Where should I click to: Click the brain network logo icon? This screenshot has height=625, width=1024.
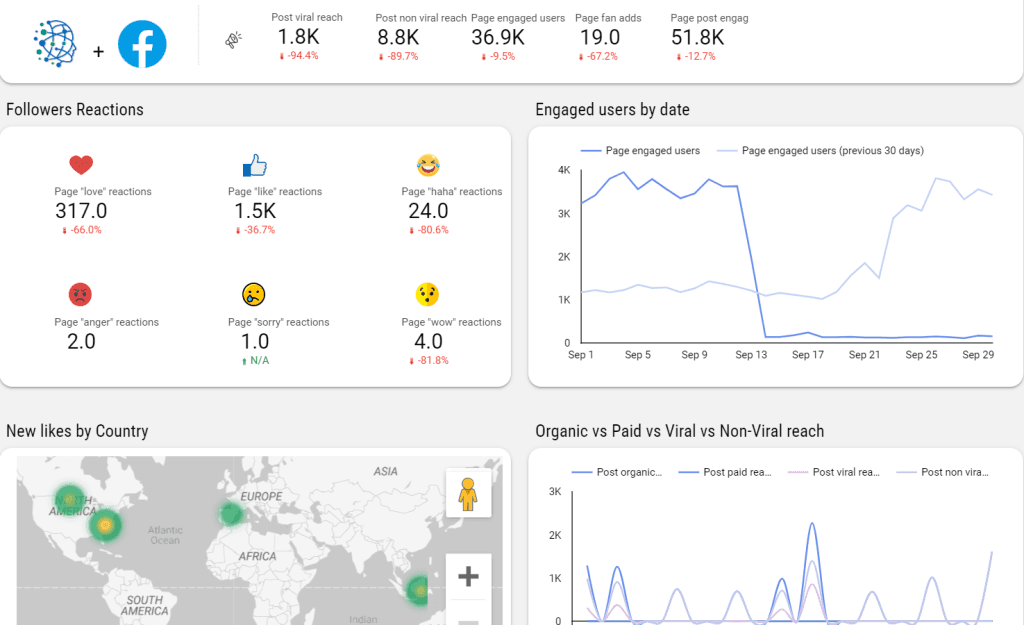coord(55,43)
